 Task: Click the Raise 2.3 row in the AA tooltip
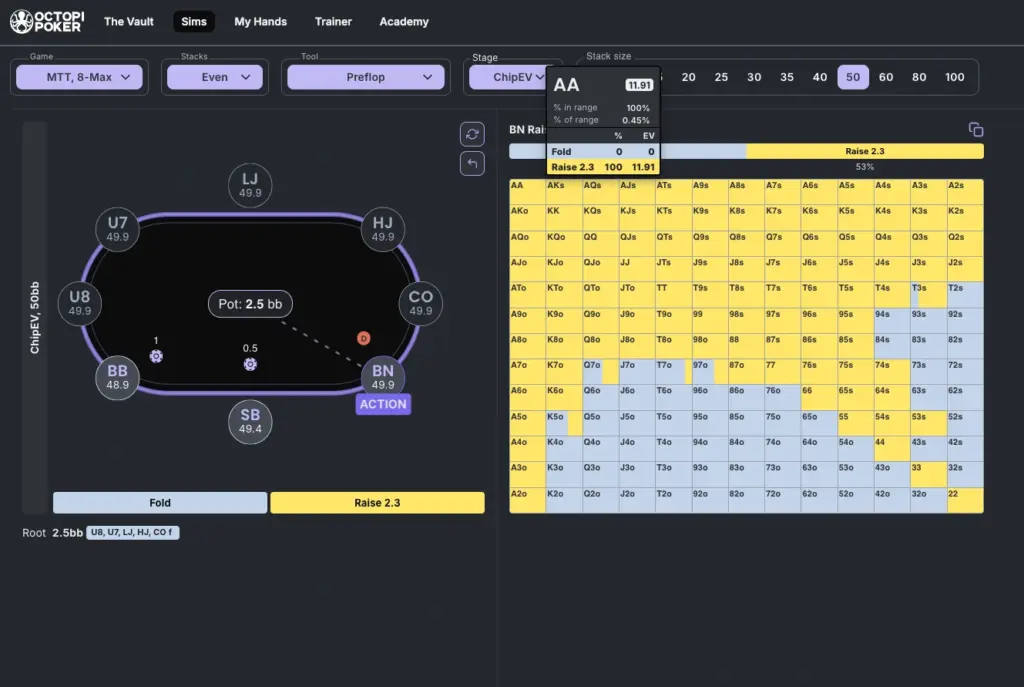(603, 167)
